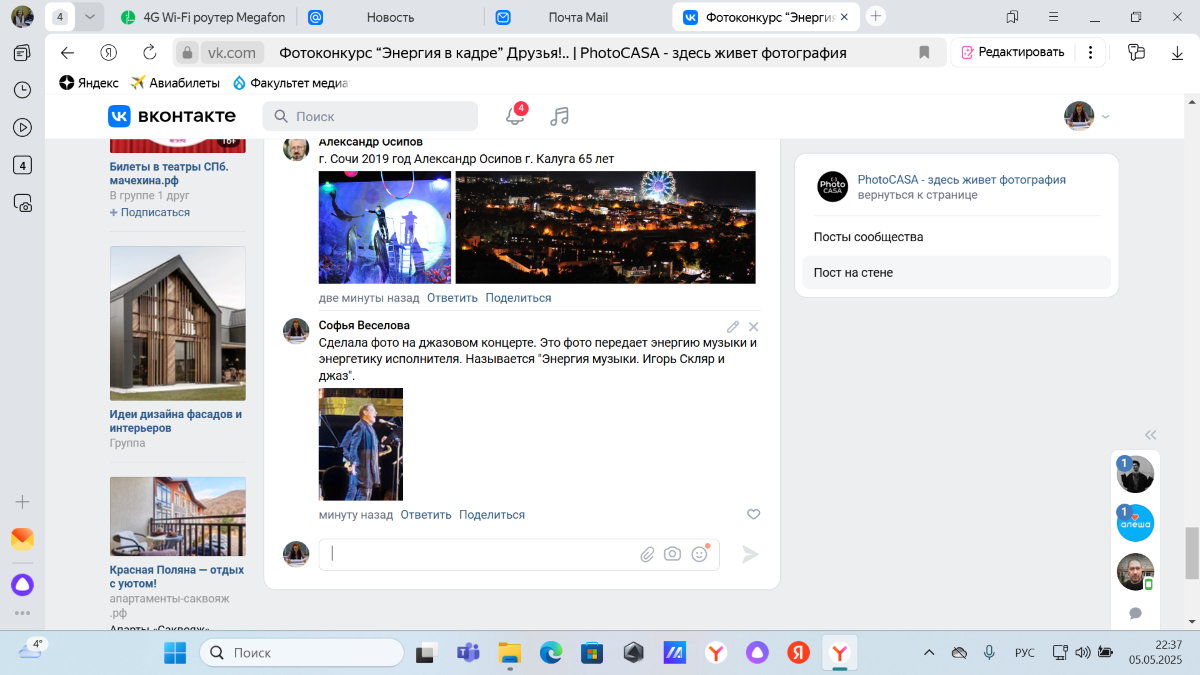This screenshot has height=675, width=1200.
Task: Open File Explorer from the taskbar
Action: [510, 653]
